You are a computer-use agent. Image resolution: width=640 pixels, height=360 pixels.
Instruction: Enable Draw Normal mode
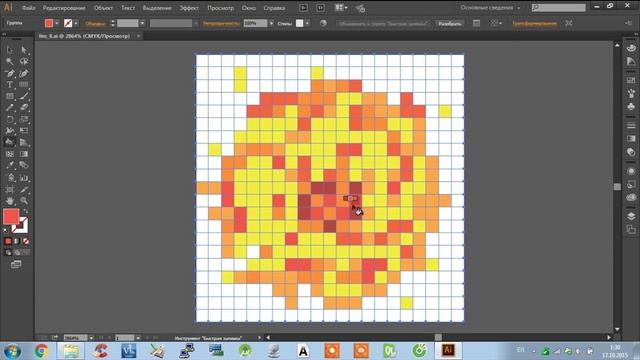[8, 253]
